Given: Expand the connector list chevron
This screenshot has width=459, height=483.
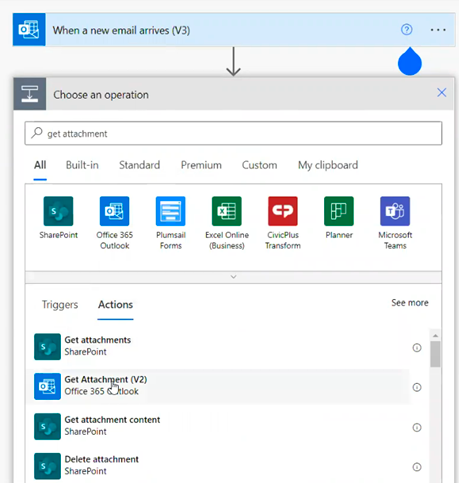Looking at the screenshot, I should (x=233, y=277).
